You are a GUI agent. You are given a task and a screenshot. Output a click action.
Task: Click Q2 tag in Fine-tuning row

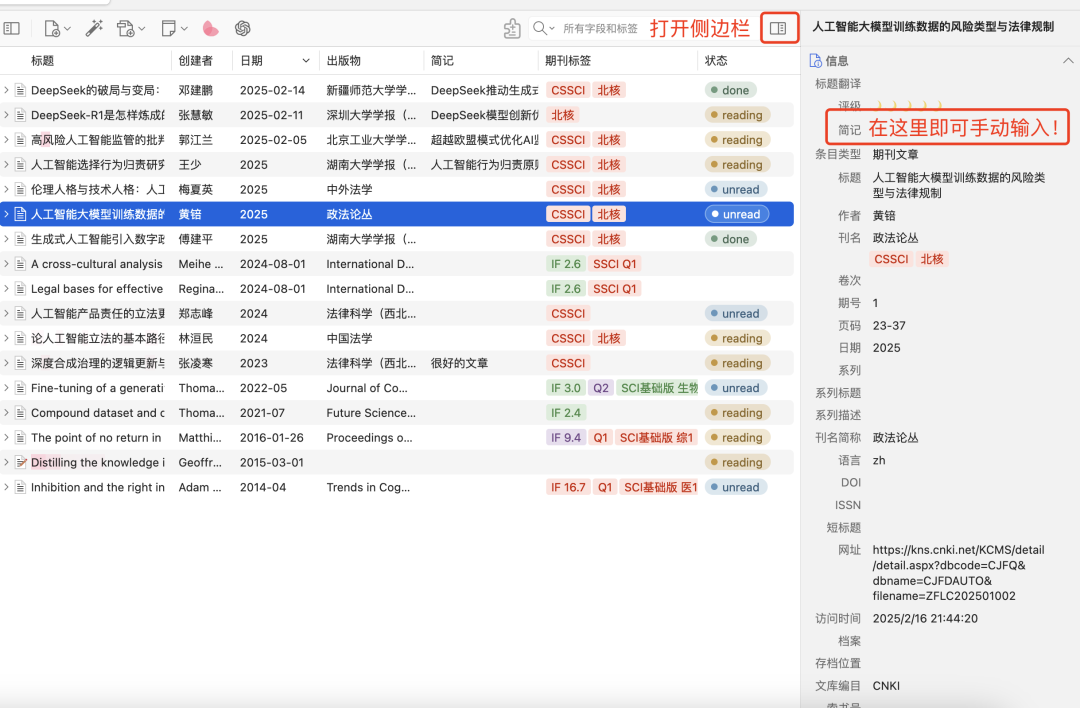click(x=601, y=388)
